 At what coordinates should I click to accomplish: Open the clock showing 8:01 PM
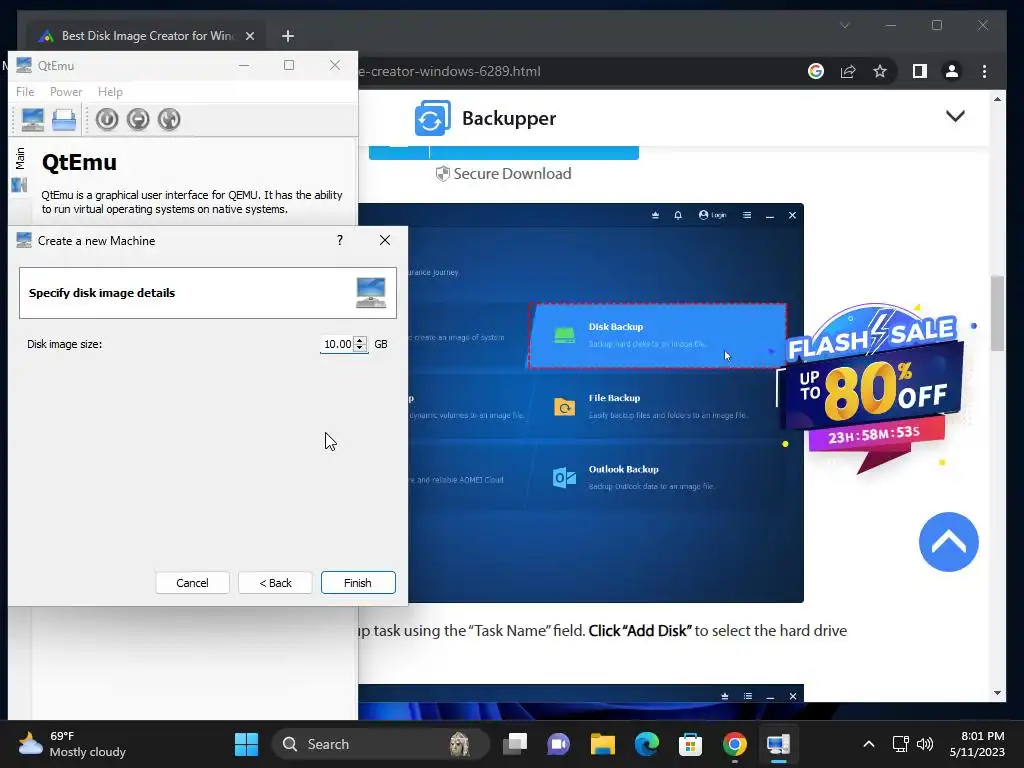(977, 744)
